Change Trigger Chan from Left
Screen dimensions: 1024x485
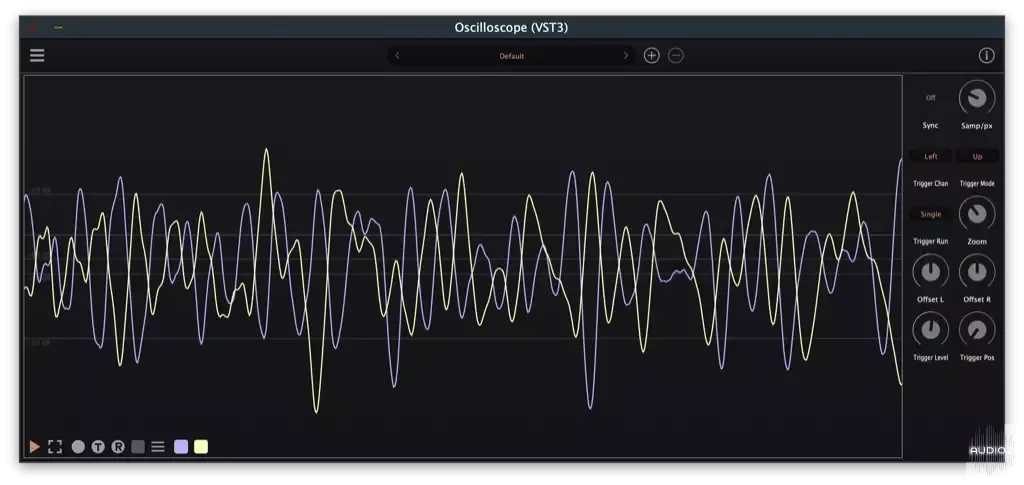click(x=931, y=156)
